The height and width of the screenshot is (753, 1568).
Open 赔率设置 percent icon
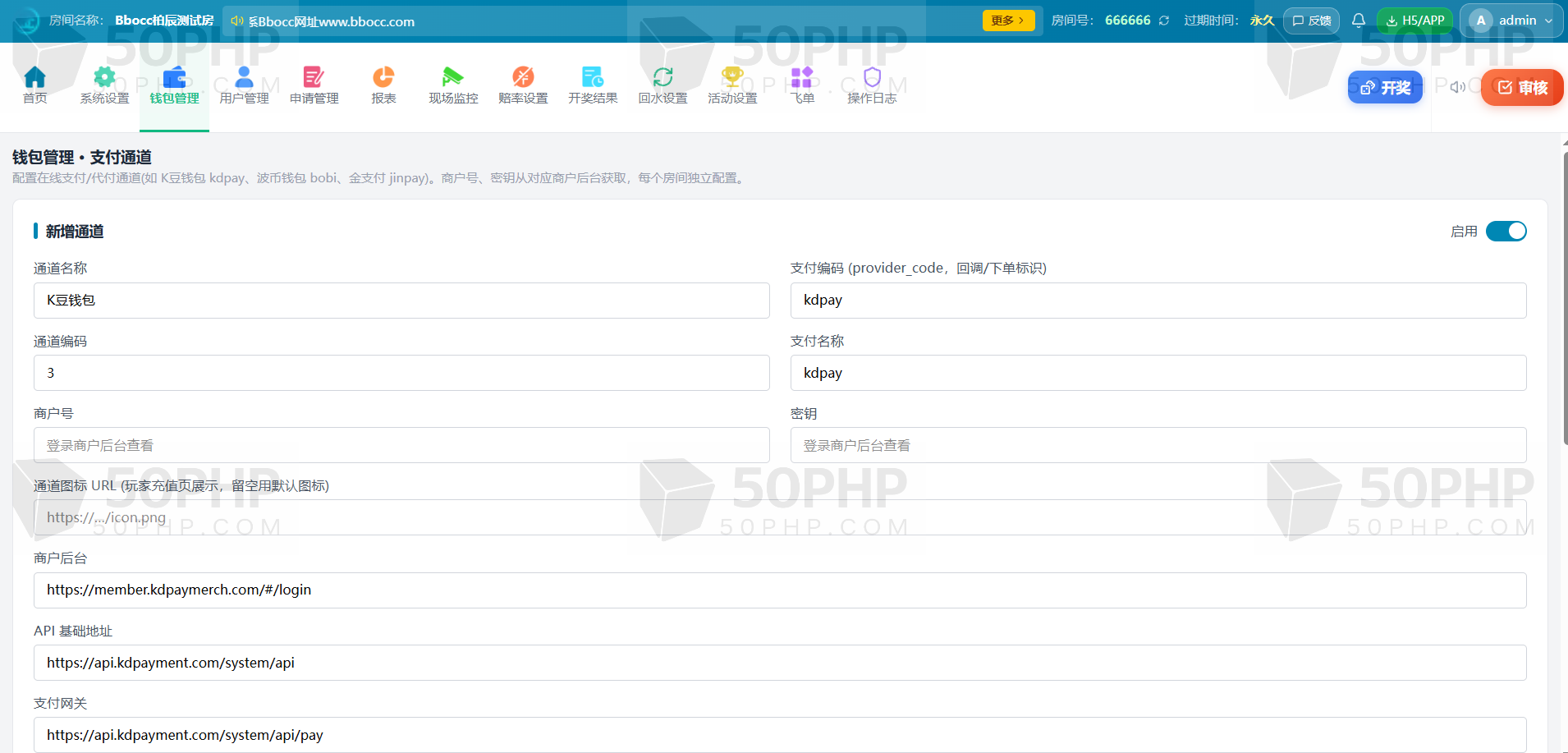[523, 77]
